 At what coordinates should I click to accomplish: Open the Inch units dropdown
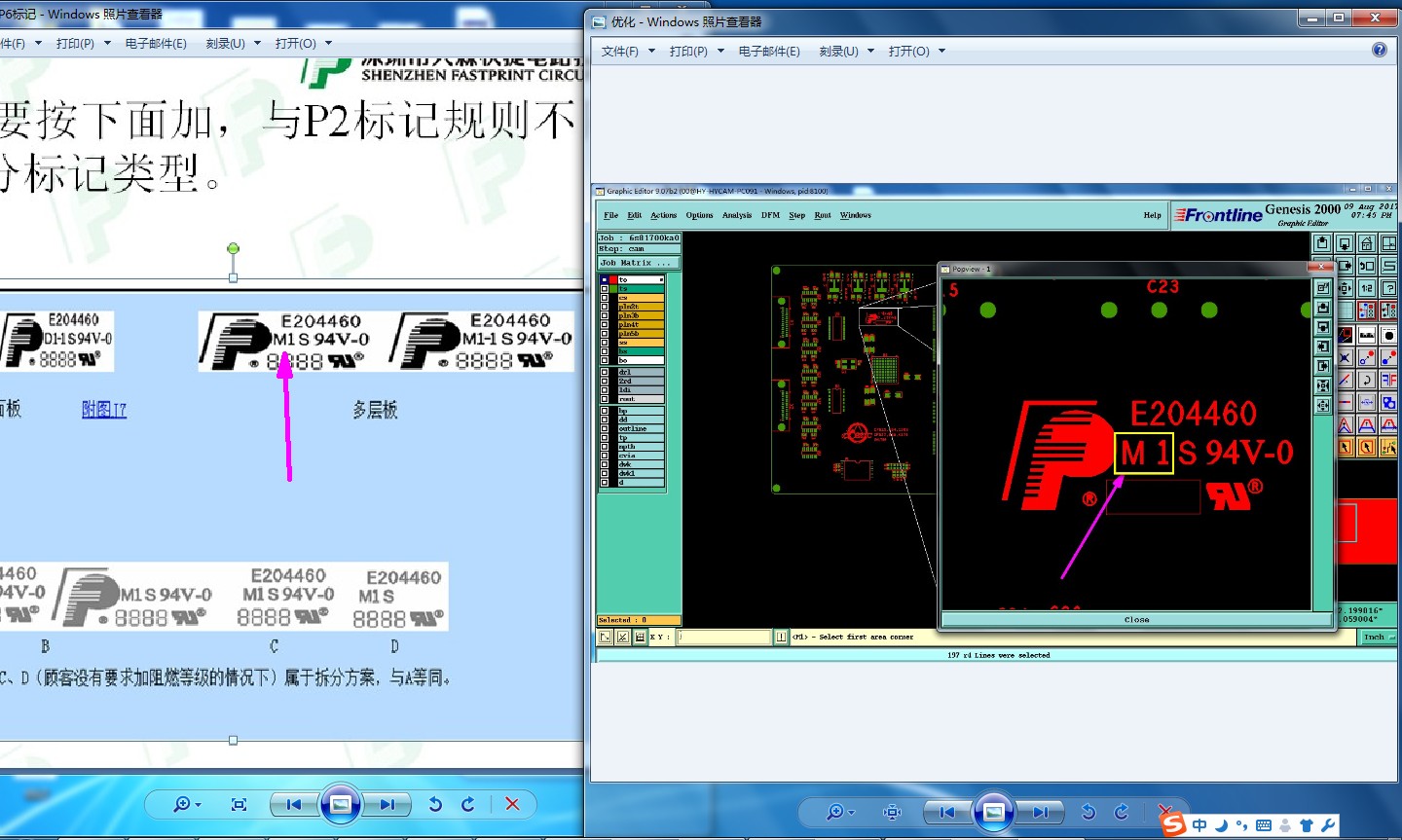pyautogui.click(x=1377, y=637)
